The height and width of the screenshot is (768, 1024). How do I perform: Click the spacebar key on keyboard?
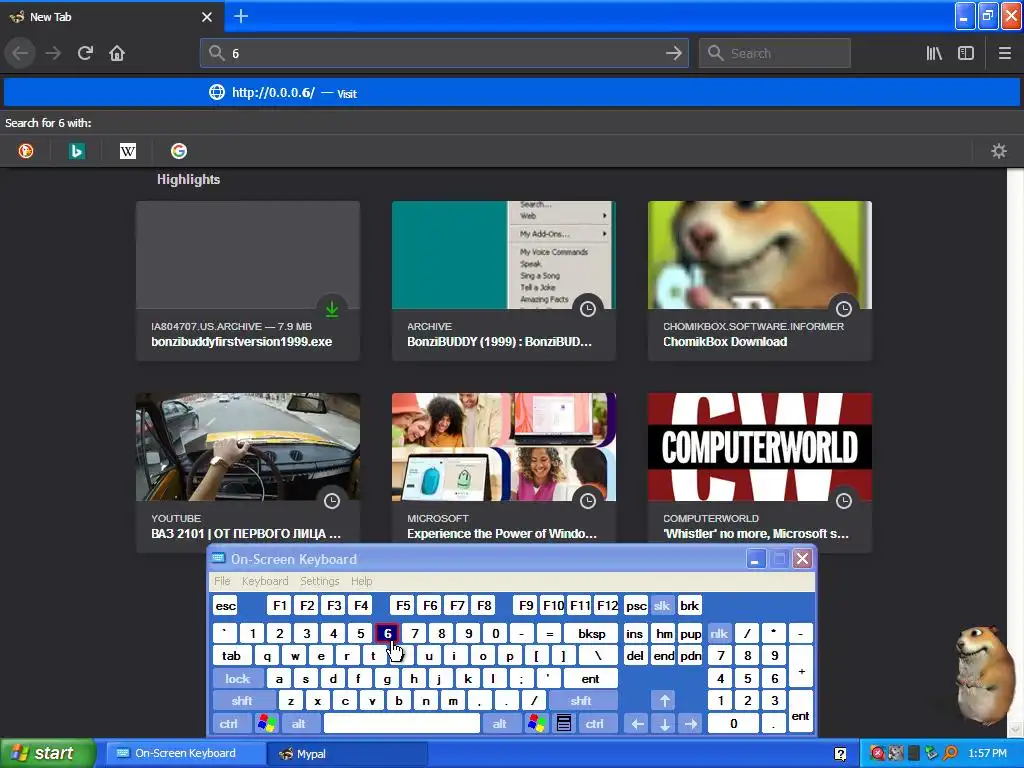[402, 724]
